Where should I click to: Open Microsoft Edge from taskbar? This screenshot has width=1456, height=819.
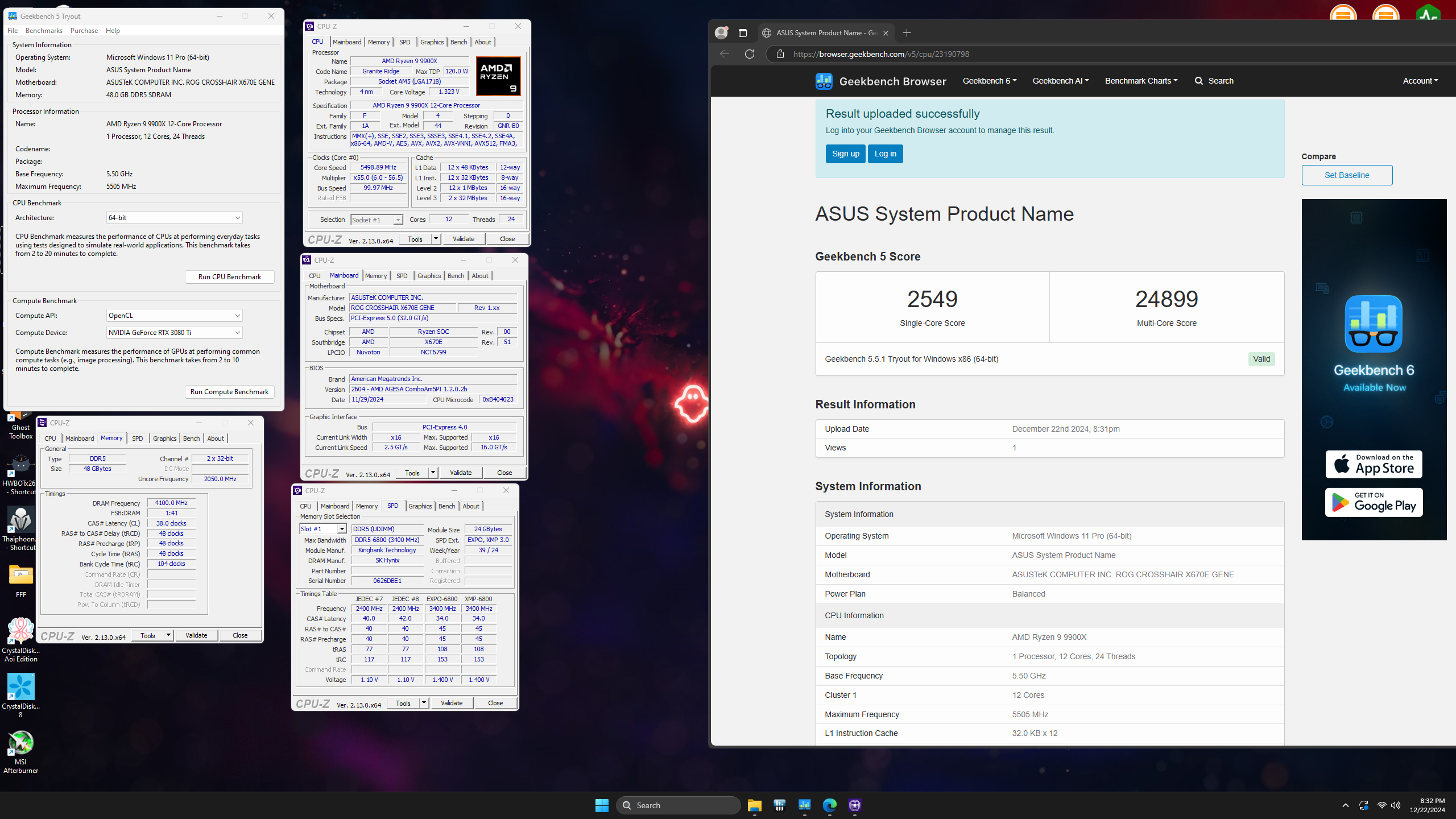(830, 805)
